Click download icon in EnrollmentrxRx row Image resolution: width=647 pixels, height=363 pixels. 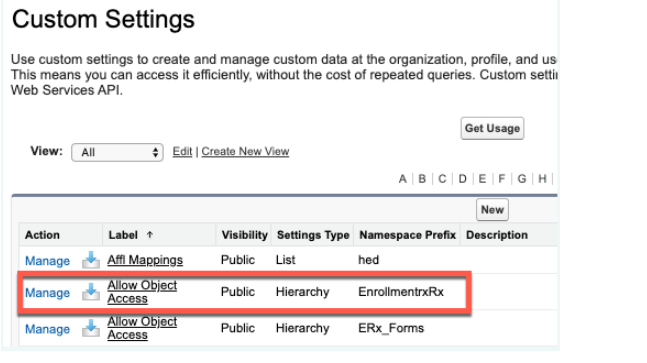[x=91, y=292]
